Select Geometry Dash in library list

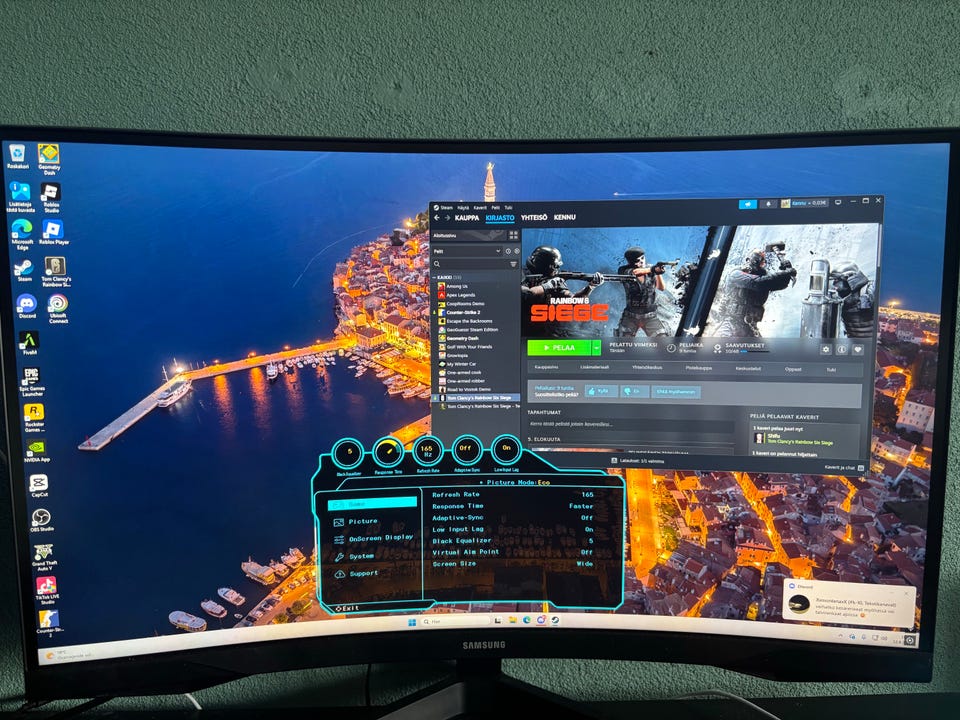pos(462,338)
